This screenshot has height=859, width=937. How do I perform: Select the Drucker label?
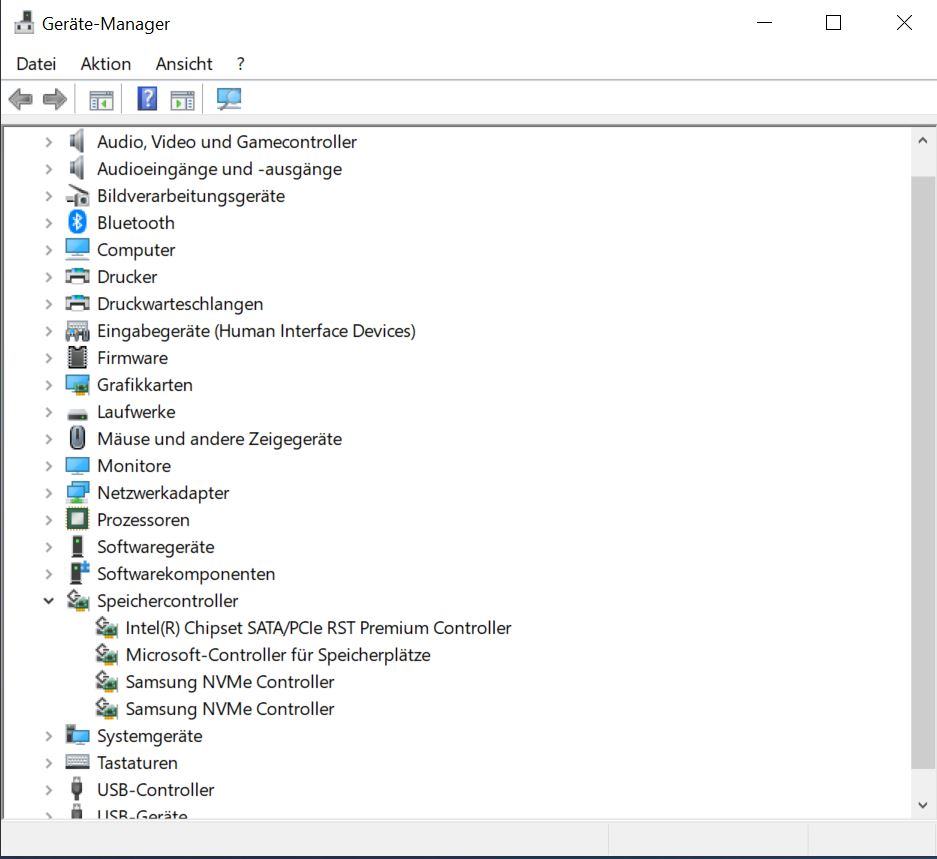pos(127,277)
